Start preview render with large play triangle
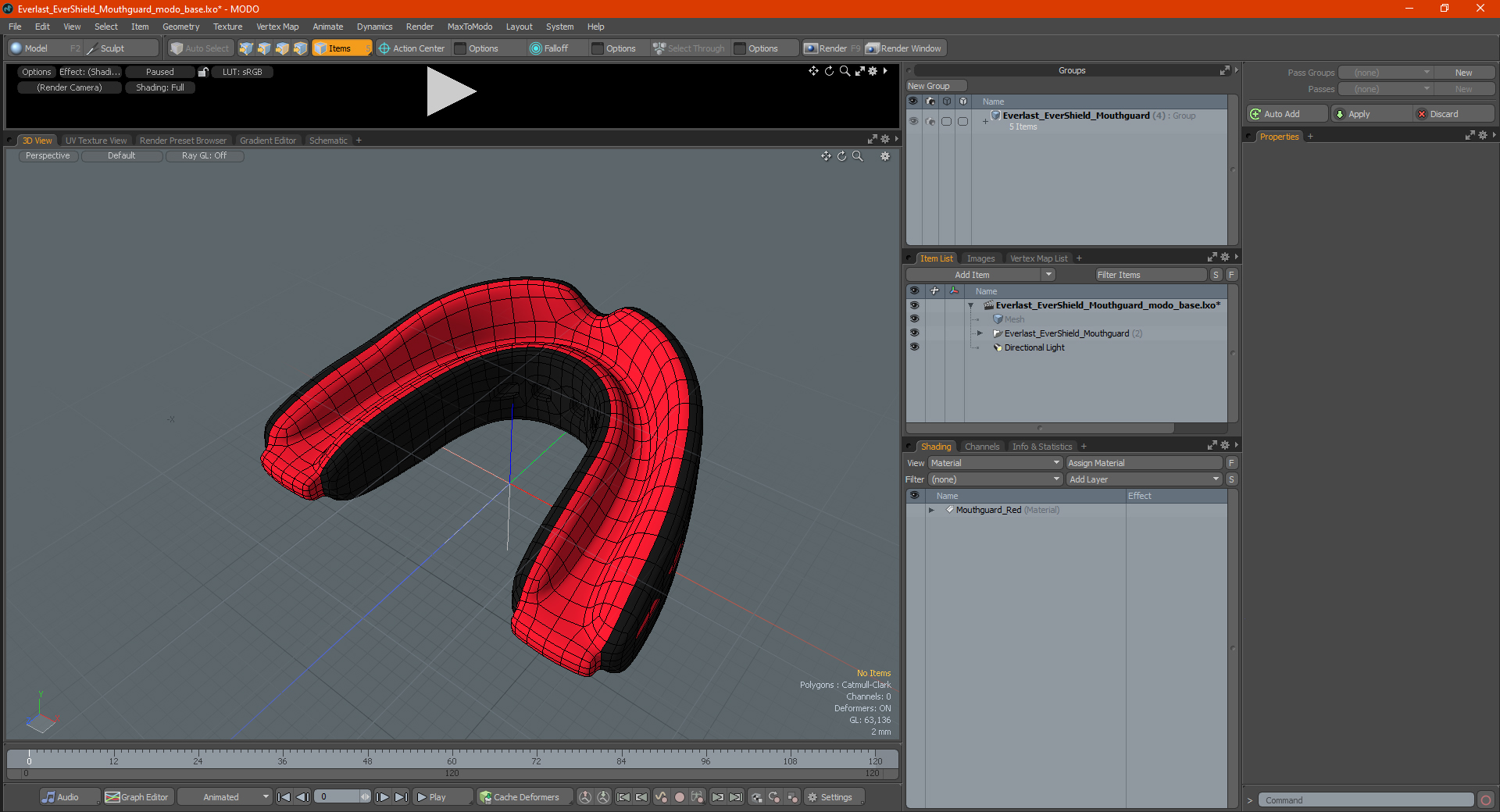 (x=451, y=91)
